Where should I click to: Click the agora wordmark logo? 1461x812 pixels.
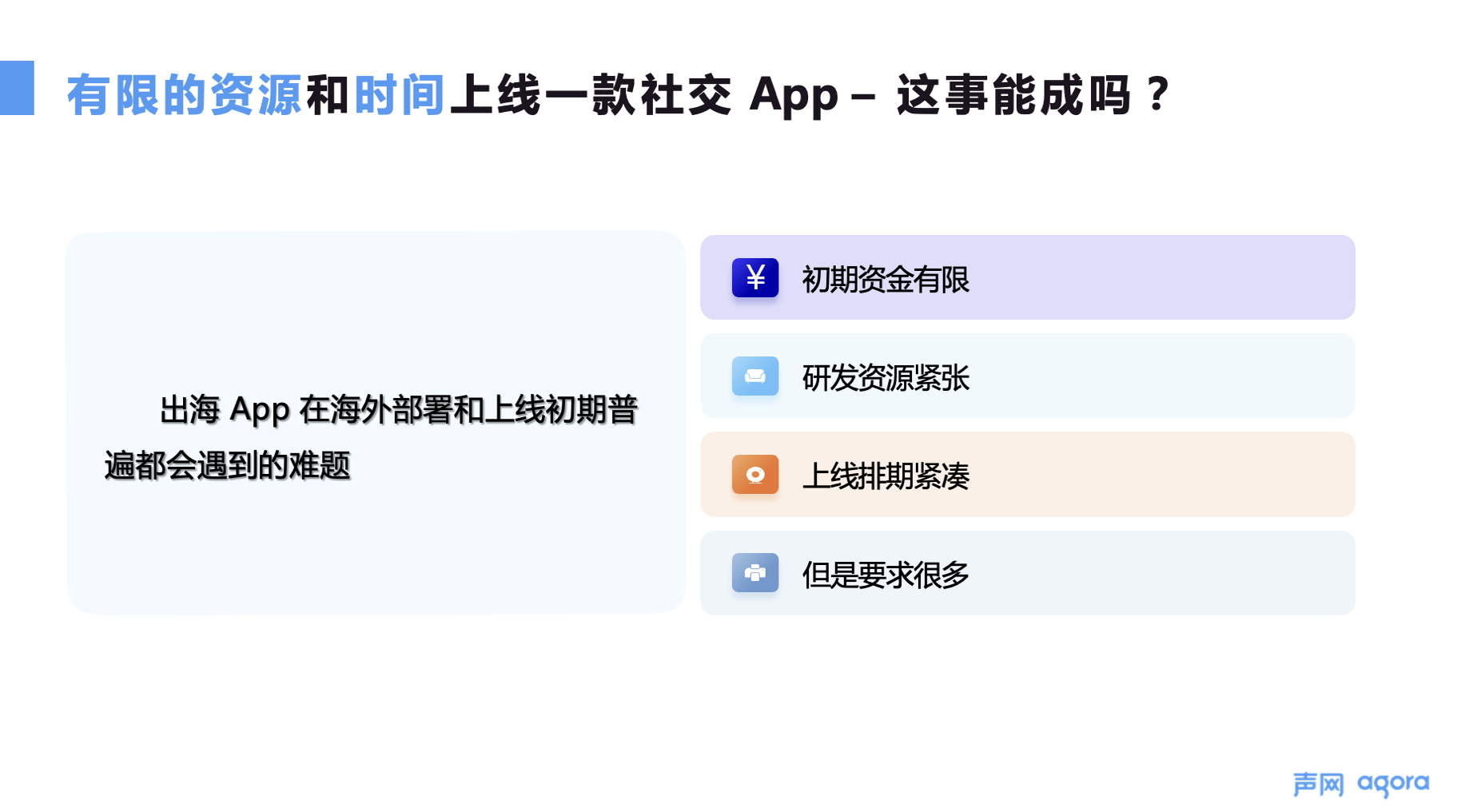[1393, 784]
